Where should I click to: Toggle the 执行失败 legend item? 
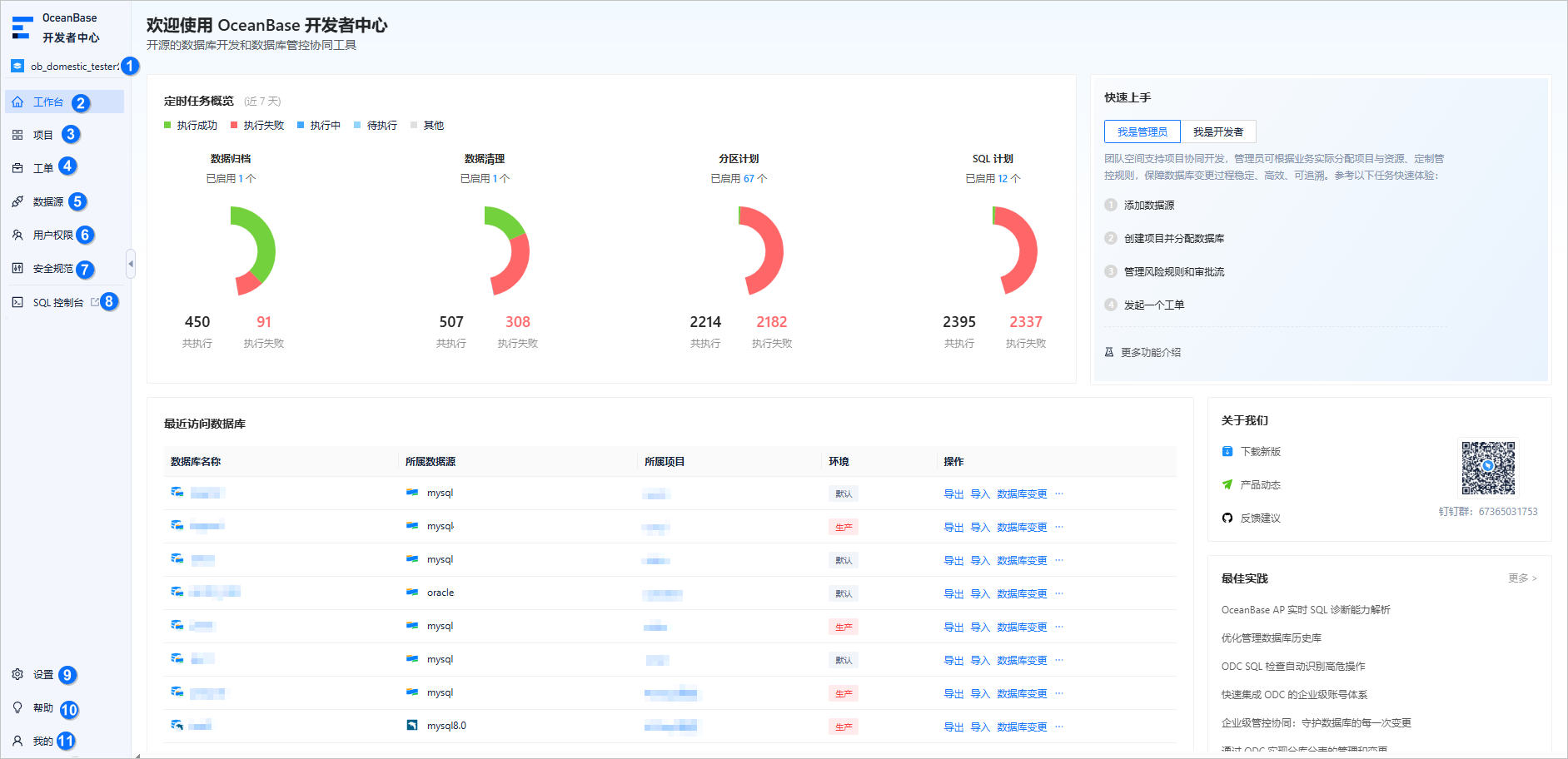pos(257,125)
